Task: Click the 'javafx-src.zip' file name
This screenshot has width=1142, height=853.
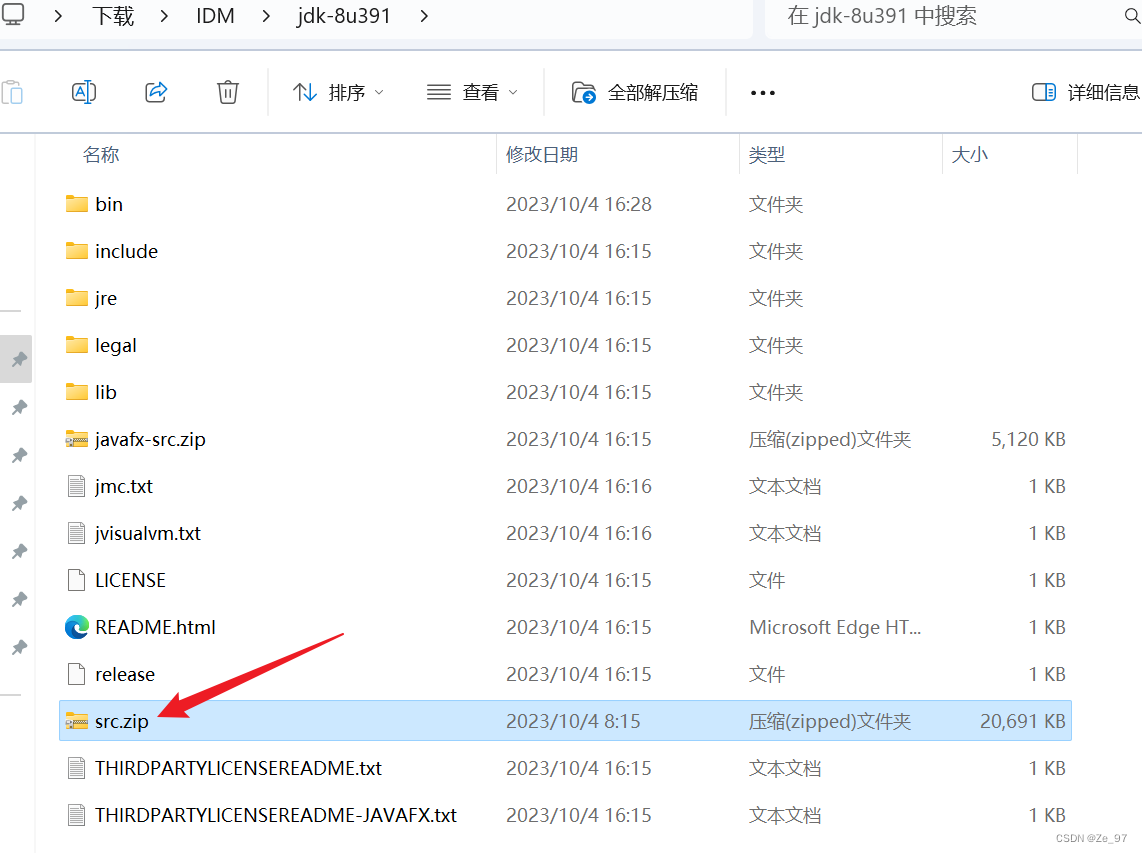Action: pos(150,439)
